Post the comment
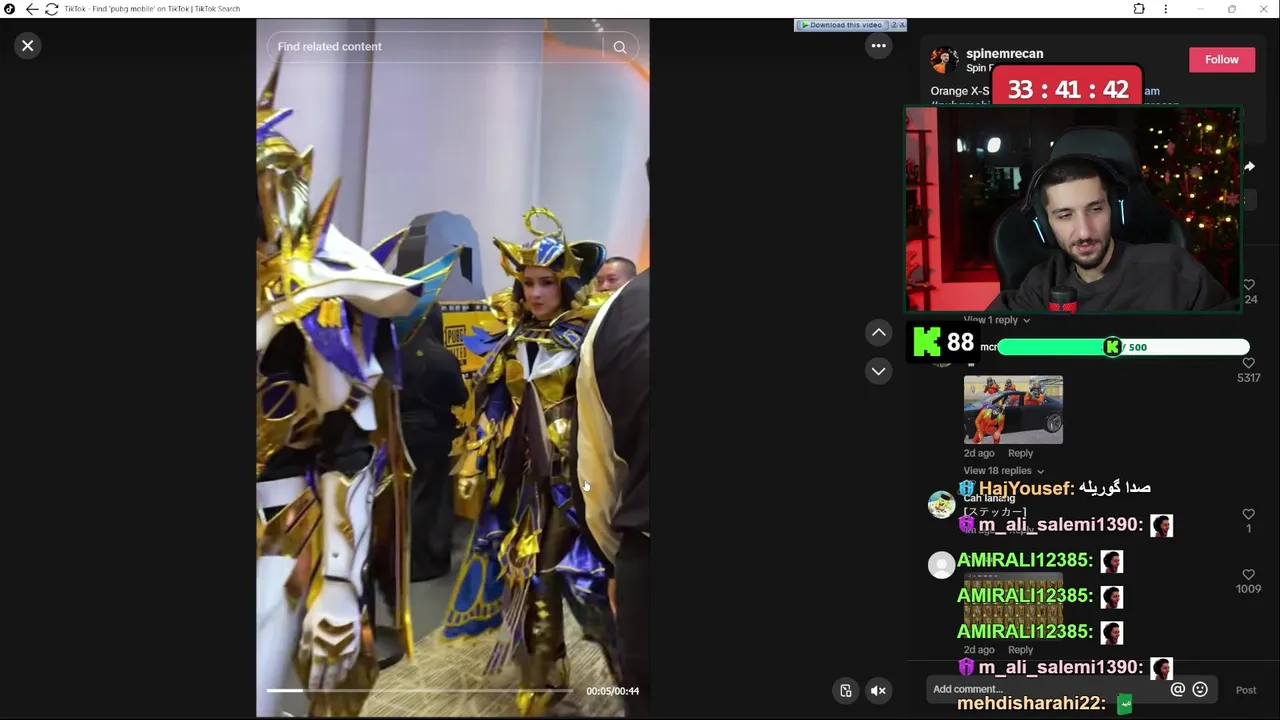This screenshot has width=1280, height=720. [x=1246, y=690]
